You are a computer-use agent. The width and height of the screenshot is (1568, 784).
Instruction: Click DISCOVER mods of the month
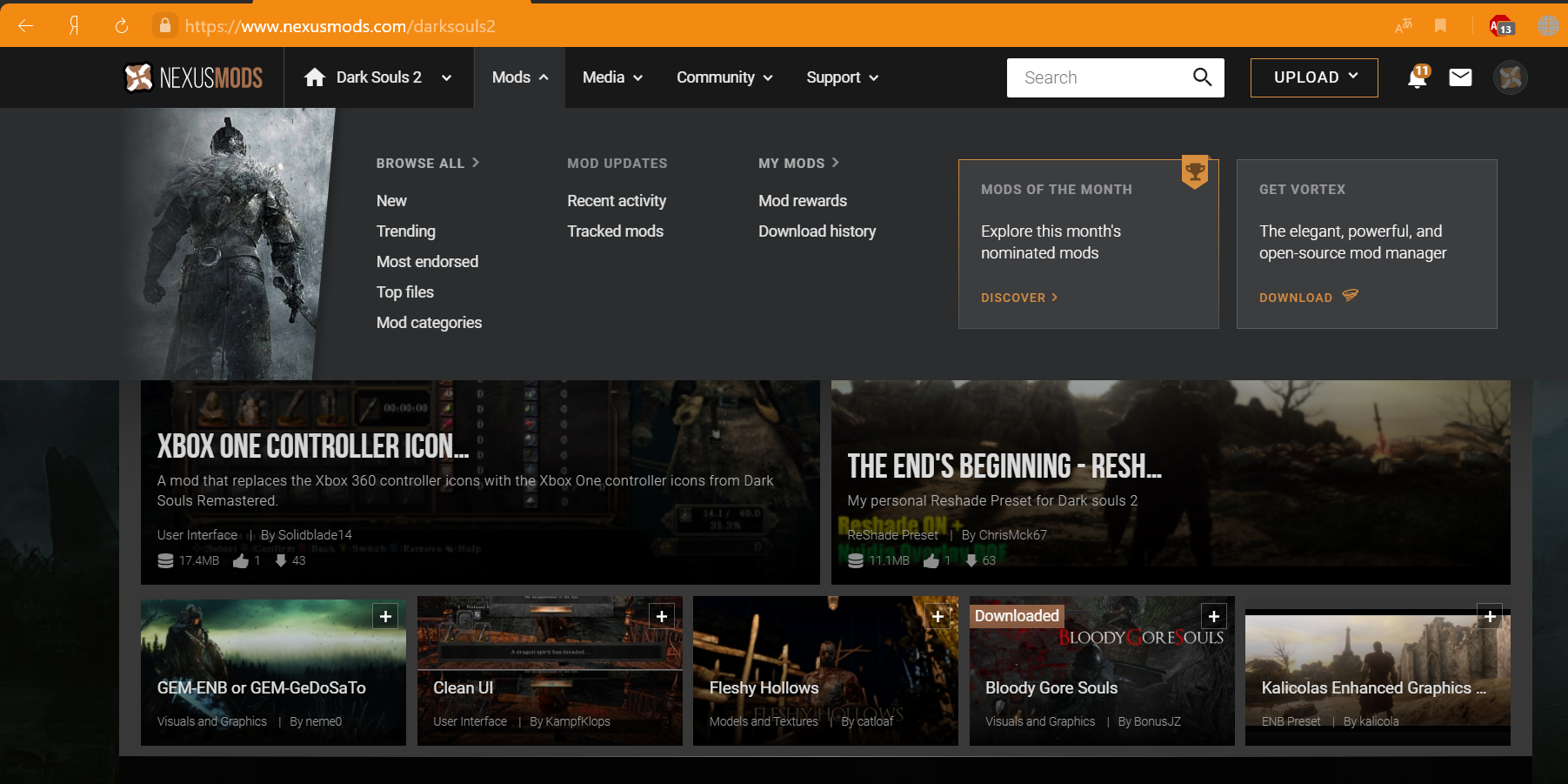[1019, 298]
